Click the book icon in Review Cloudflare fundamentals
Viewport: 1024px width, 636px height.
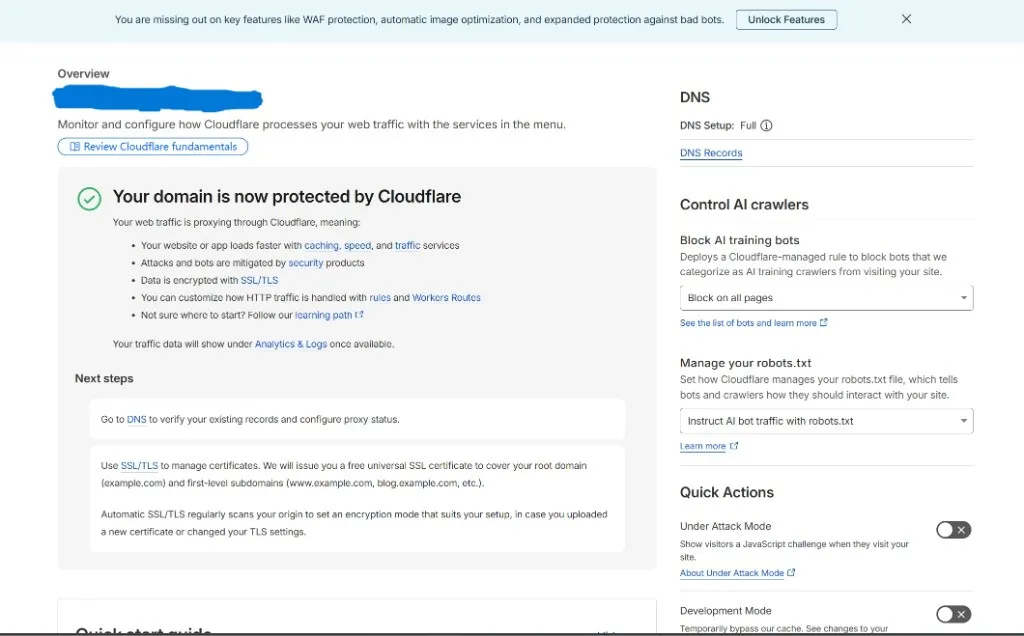74,146
